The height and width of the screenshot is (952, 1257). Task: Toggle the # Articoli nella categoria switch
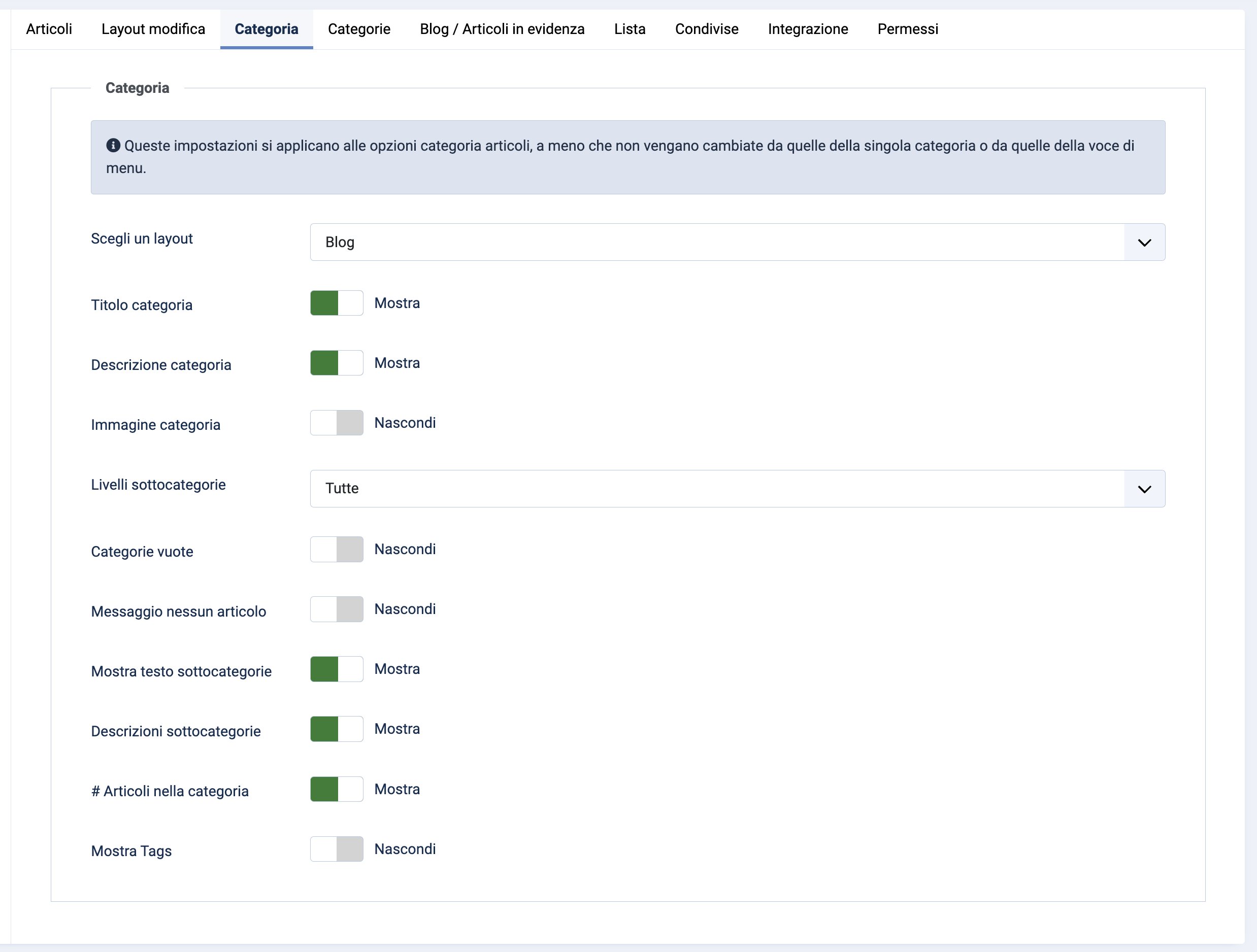[337, 789]
